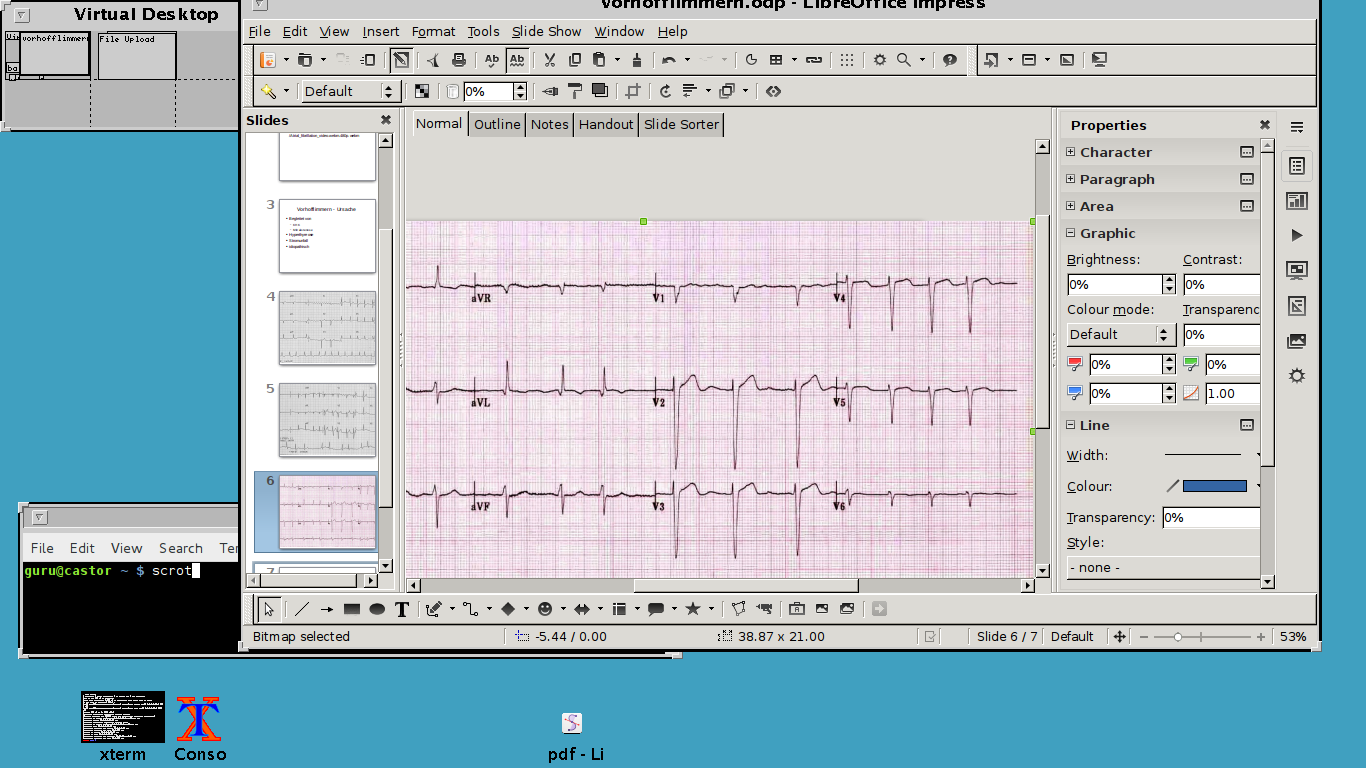Toggle Display Grid dotted icon

[x=847, y=60]
